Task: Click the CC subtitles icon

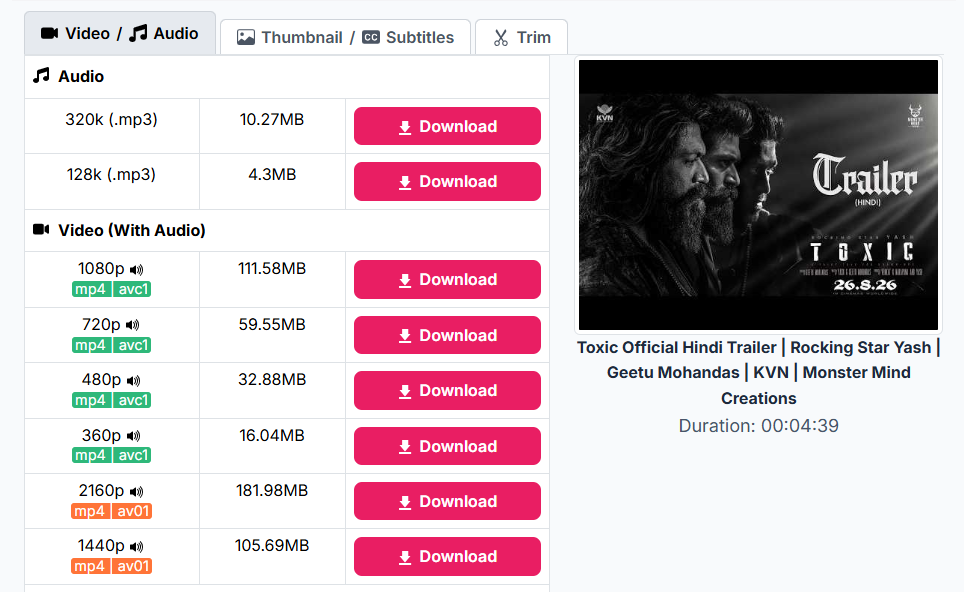Action: (x=371, y=37)
